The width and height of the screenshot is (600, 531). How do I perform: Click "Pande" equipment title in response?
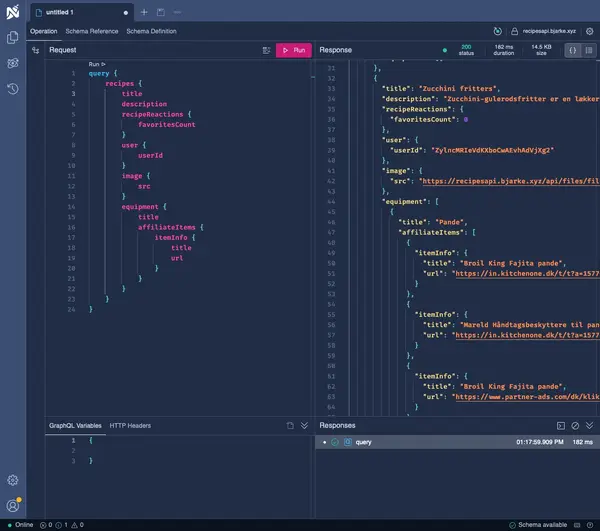pos(449,222)
